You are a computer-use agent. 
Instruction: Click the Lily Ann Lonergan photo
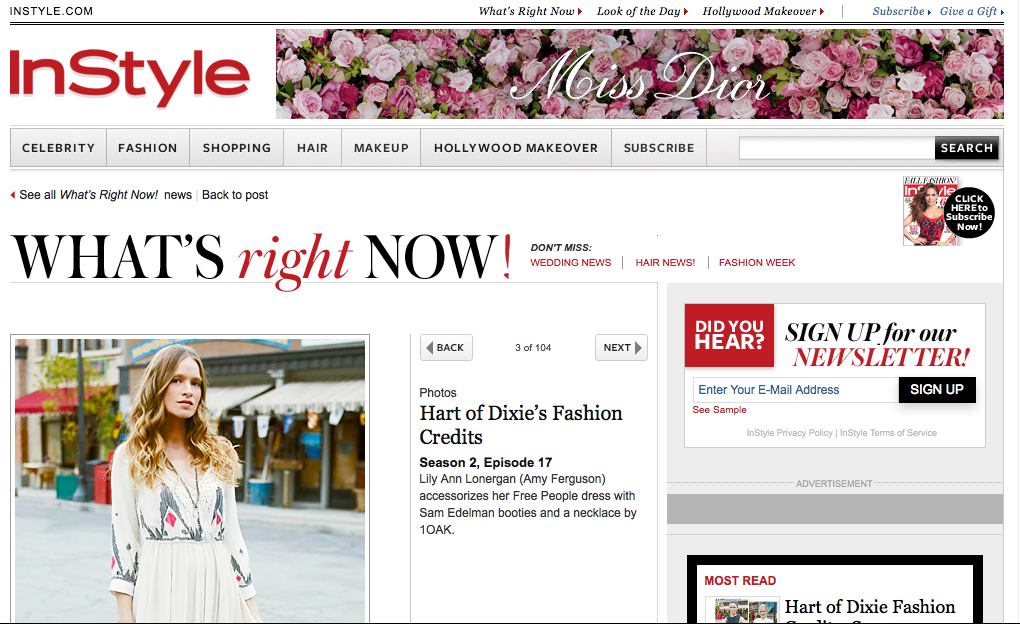(190, 480)
